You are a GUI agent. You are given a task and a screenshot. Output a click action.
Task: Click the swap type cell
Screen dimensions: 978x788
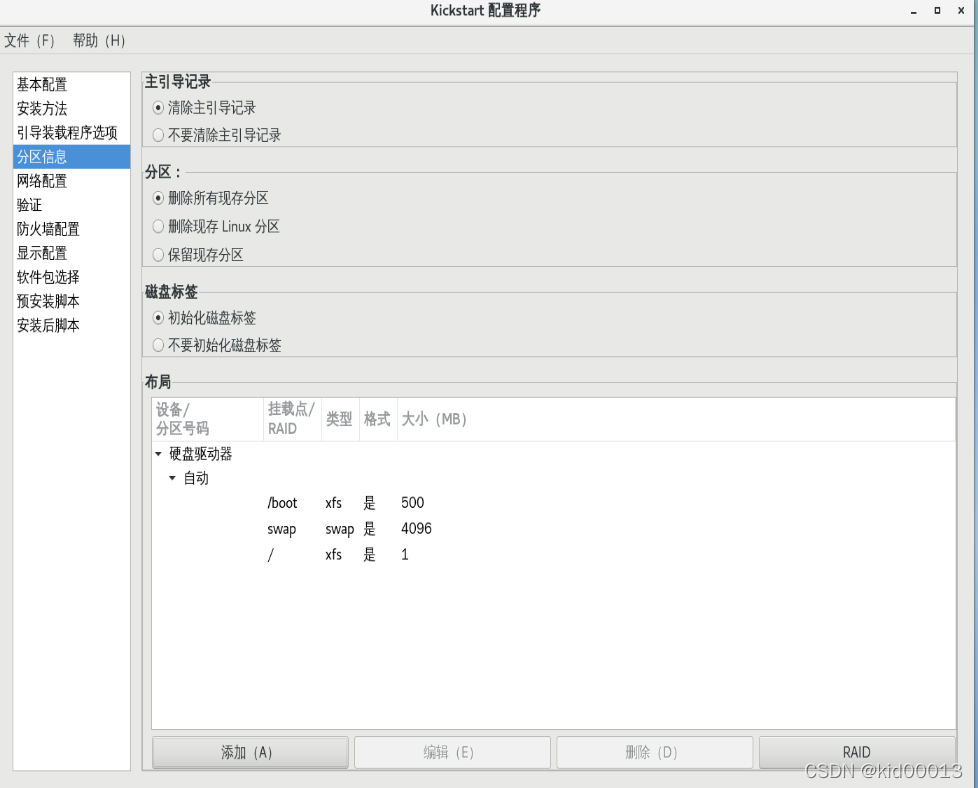339,530
